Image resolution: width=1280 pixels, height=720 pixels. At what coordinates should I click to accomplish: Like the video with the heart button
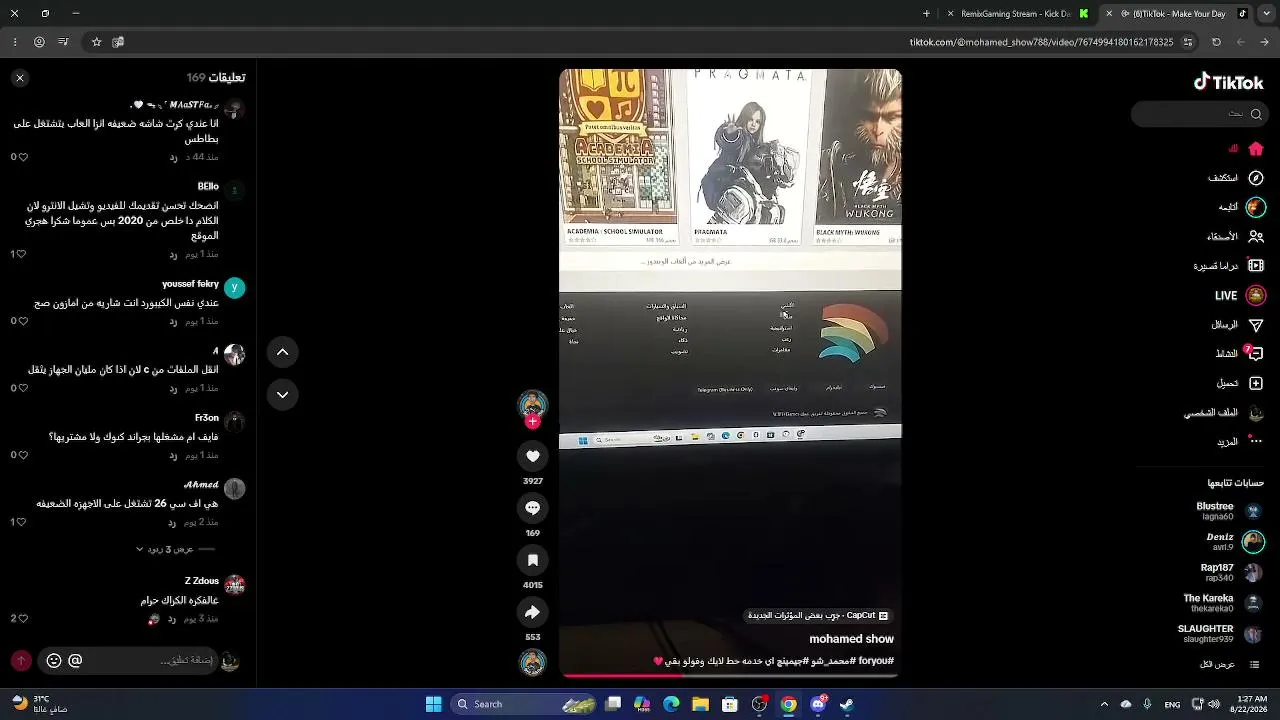coord(533,456)
